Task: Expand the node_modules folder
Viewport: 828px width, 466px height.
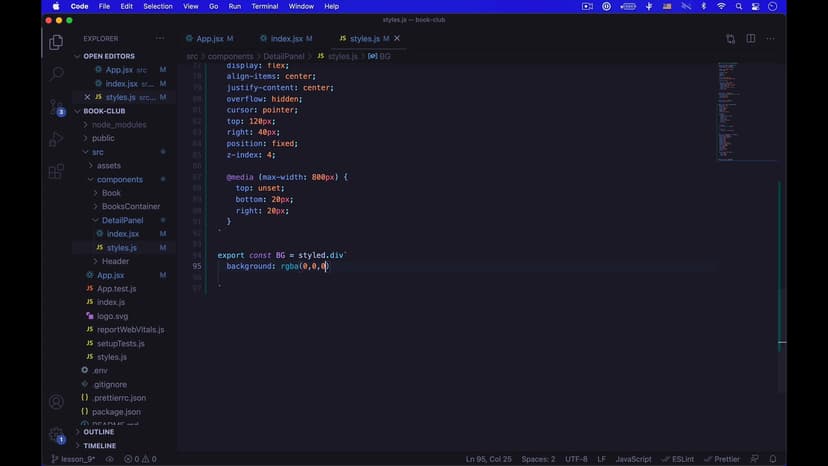Action: tap(118, 125)
